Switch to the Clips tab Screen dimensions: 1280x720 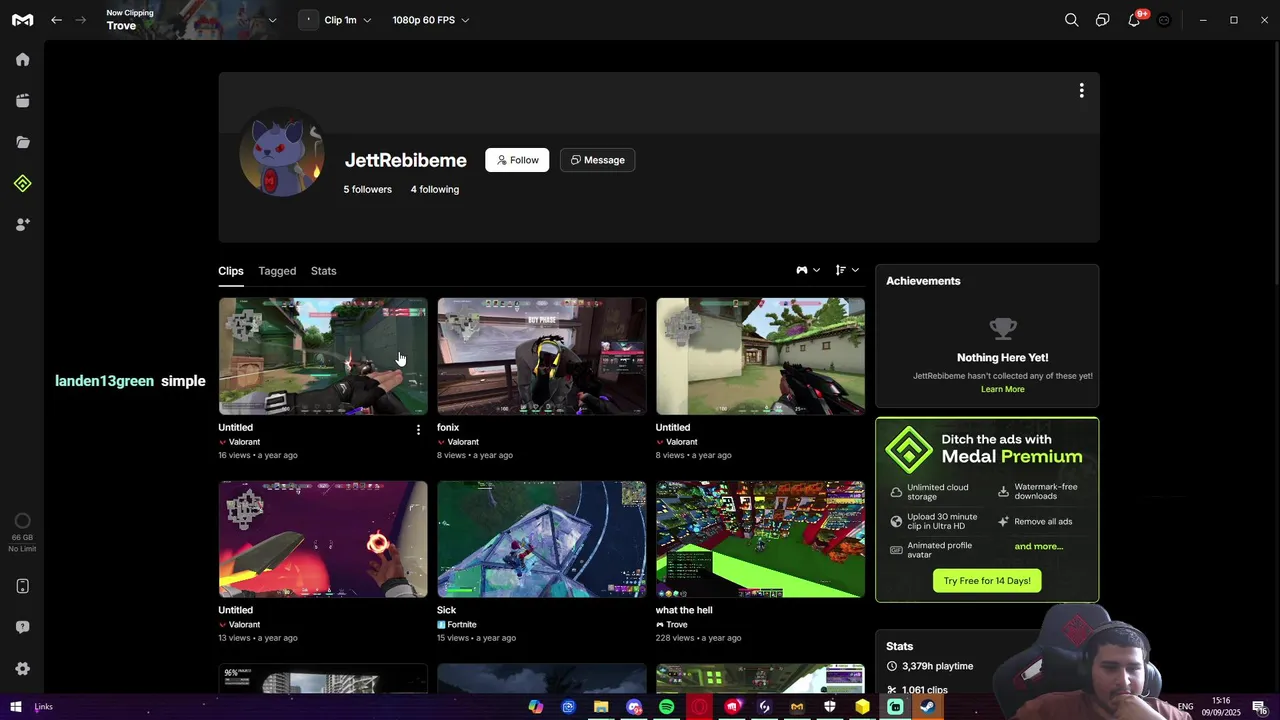click(x=231, y=271)
